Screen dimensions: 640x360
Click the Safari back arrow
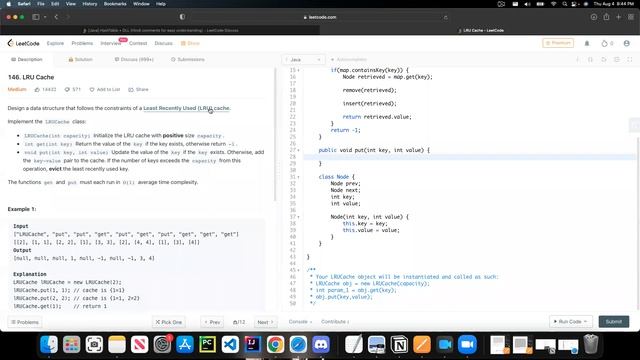[56, 17]
